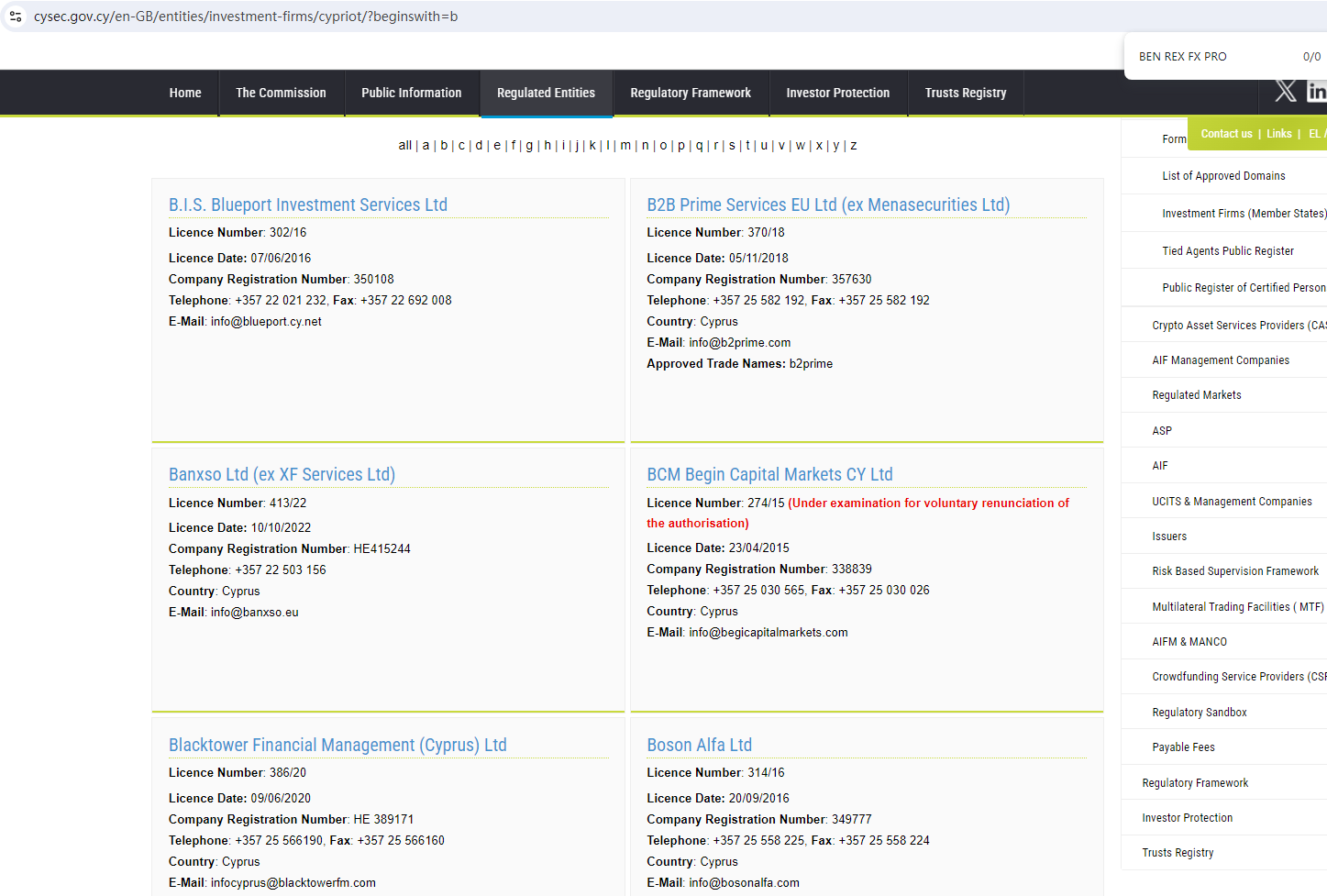
Task: Click Contact us in green bar
Action: [x=1226, y=134]
